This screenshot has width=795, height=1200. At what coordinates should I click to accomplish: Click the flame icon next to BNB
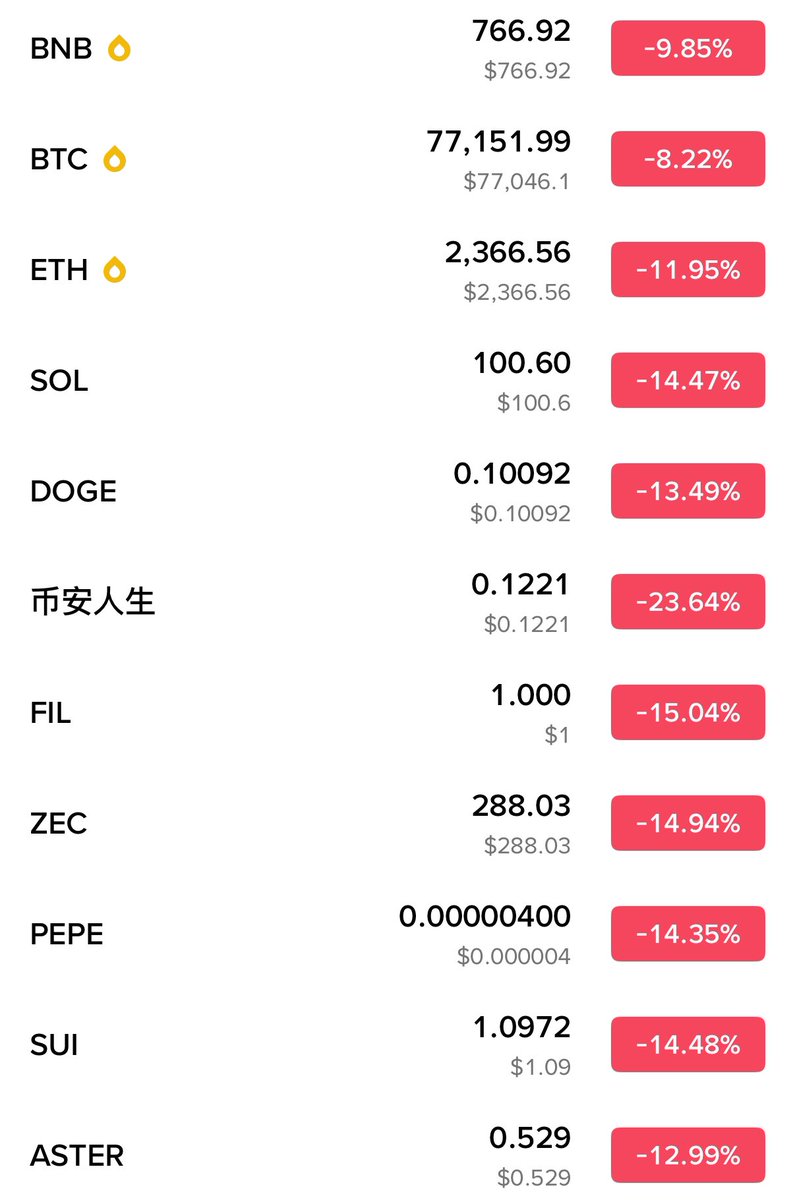pos(119,48)
